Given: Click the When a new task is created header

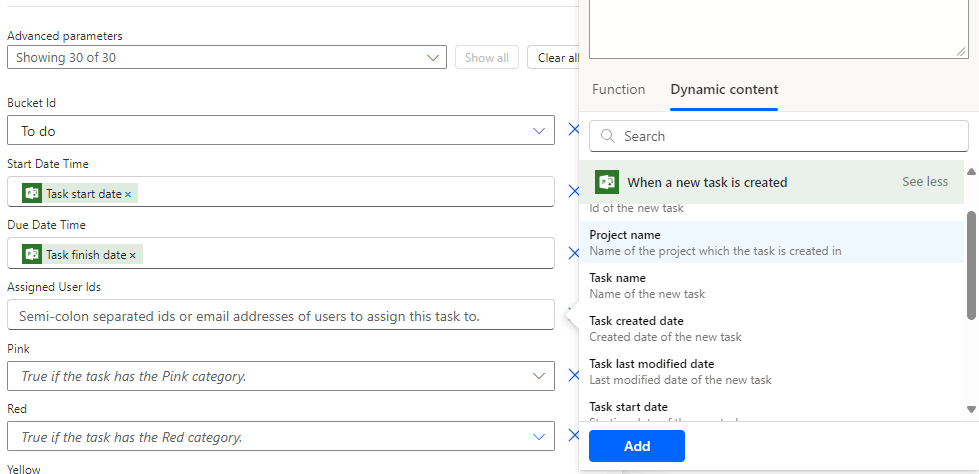Looking at the screenshot, I should pos(771,182).
